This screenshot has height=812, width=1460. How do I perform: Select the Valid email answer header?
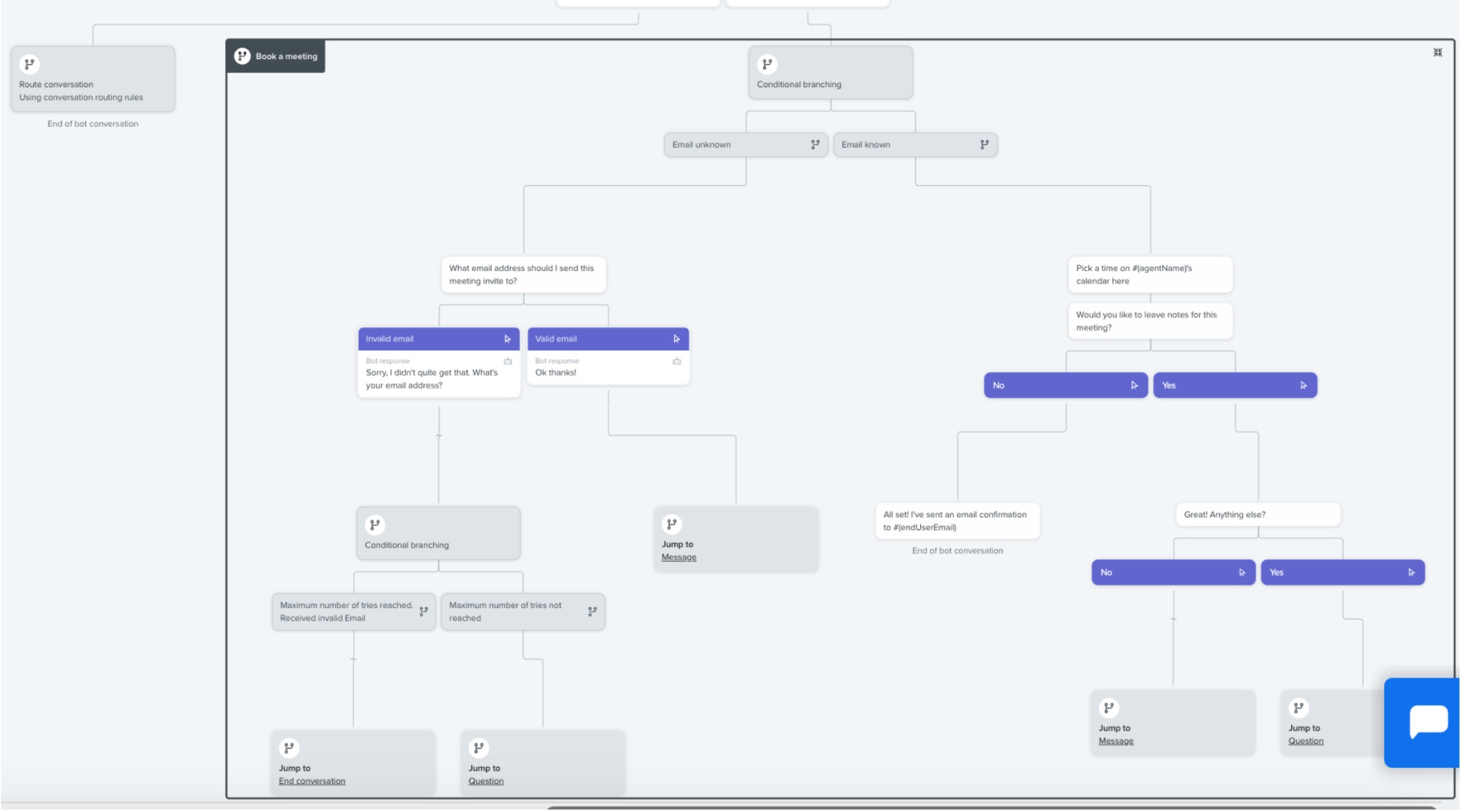pos(608,339)
